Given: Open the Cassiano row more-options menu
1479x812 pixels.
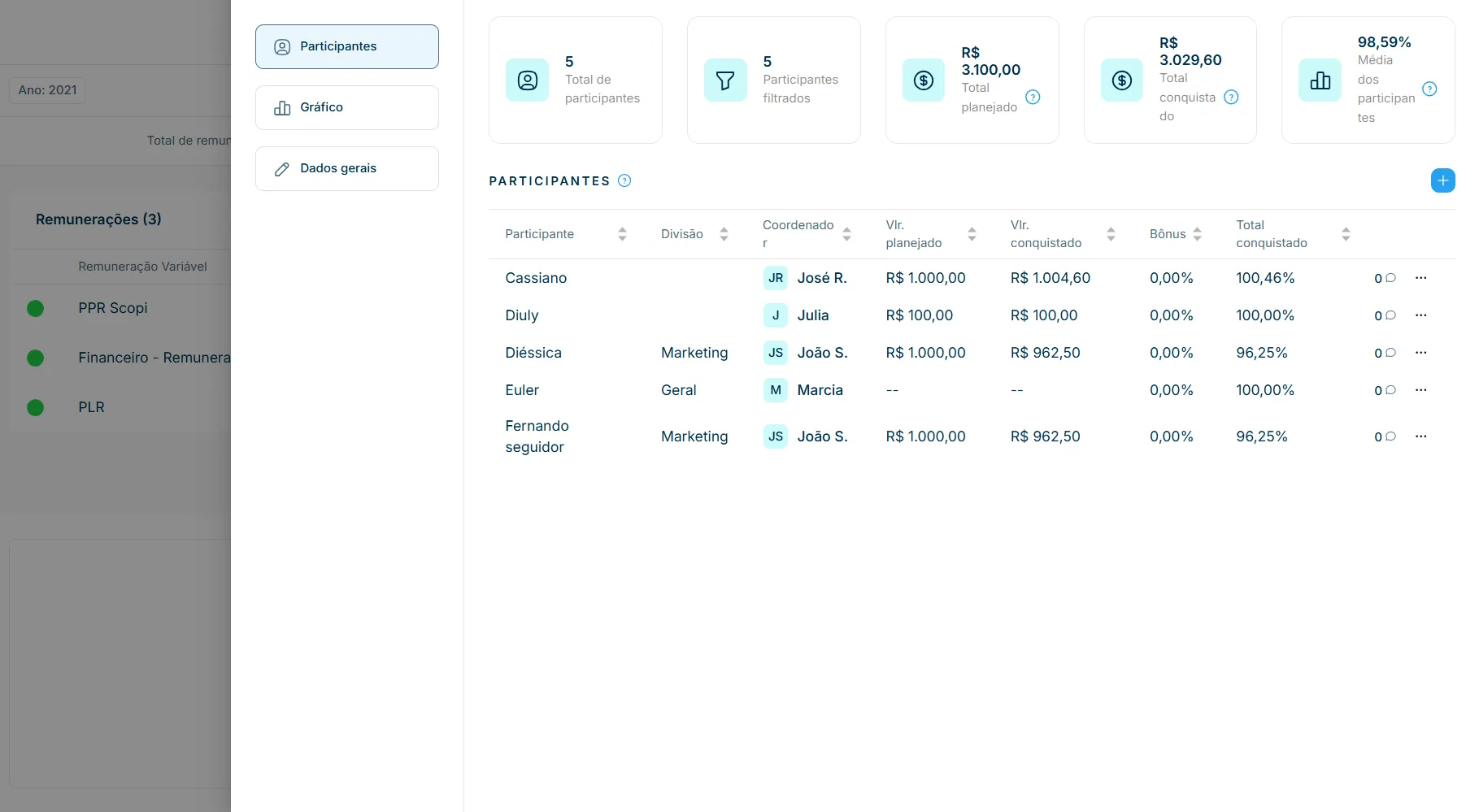Looking at the screenshot, I should coord(1420,278).
